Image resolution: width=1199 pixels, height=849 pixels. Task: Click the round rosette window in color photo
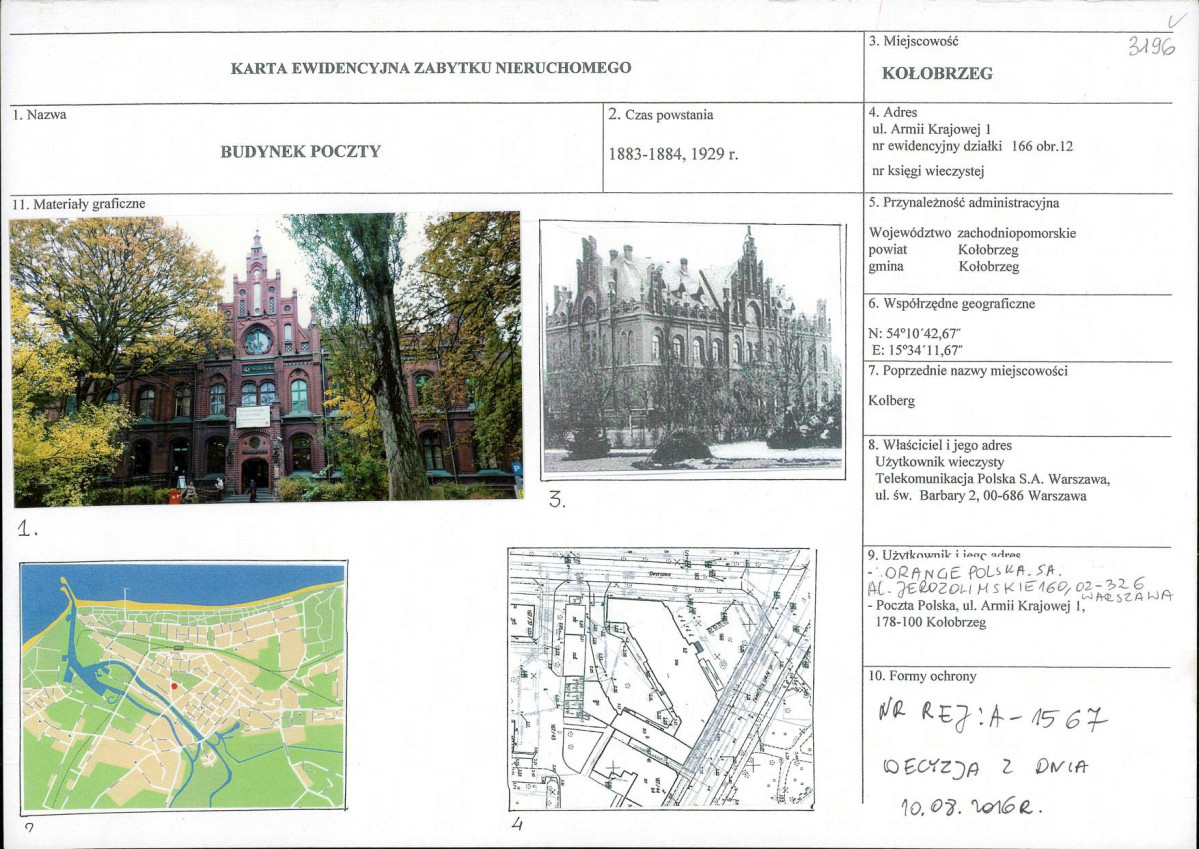257,341
